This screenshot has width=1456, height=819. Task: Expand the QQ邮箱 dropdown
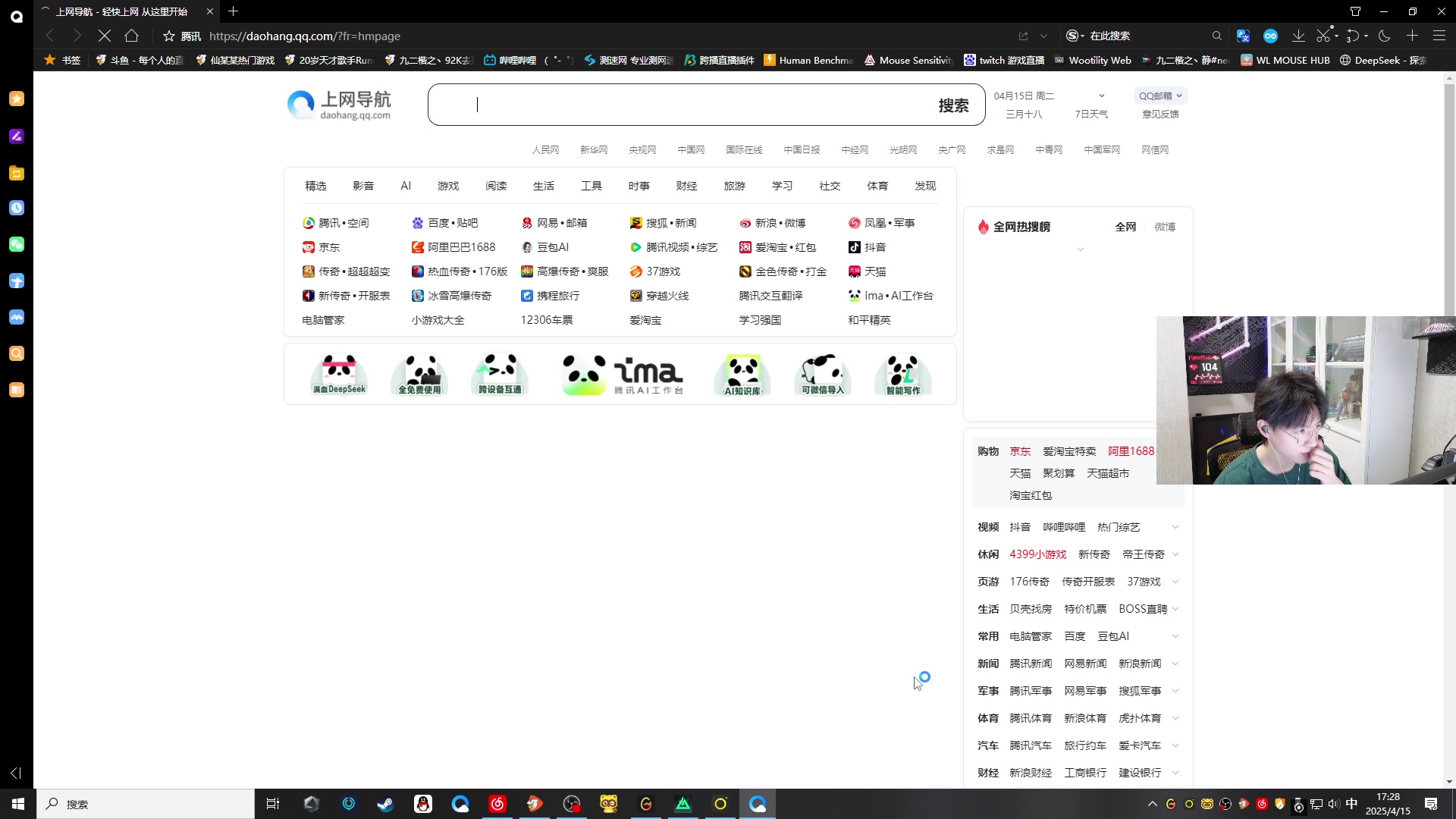point(1160,96)
